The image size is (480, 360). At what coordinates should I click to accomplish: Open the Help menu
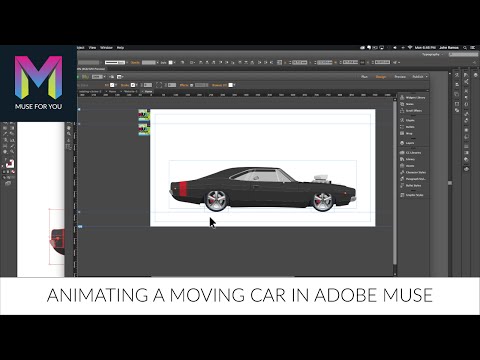click(x=120, y=48)
